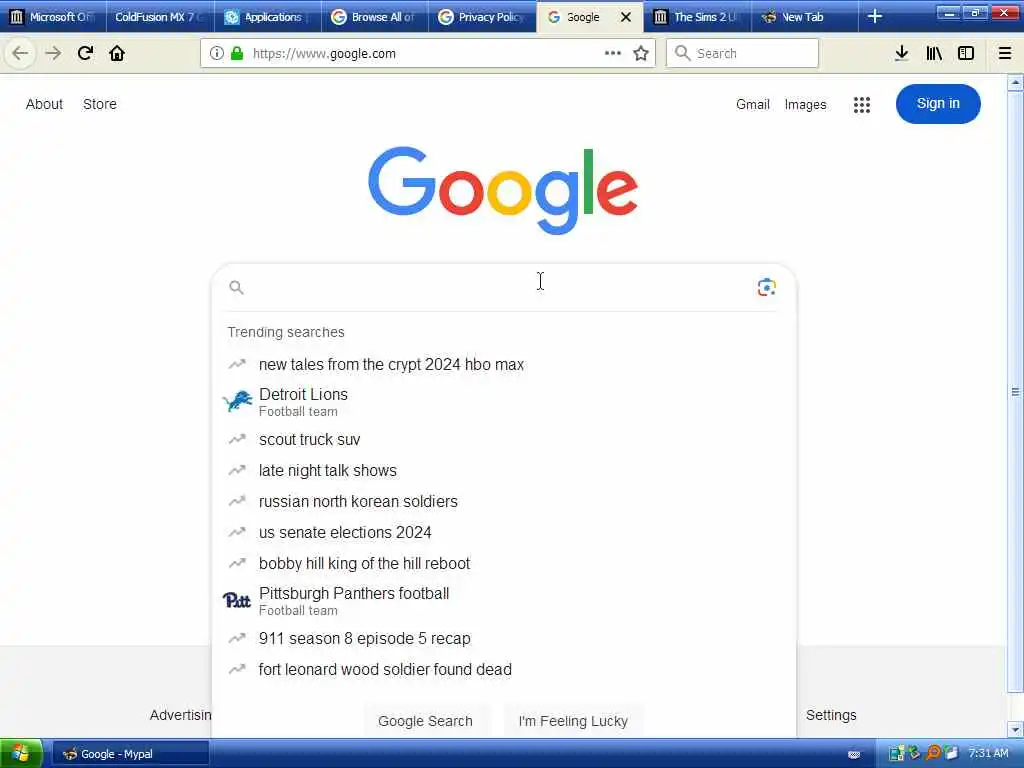Viewport: 1024px width, 768px height.
Task: Open the About link
Action: click(44, 104)
